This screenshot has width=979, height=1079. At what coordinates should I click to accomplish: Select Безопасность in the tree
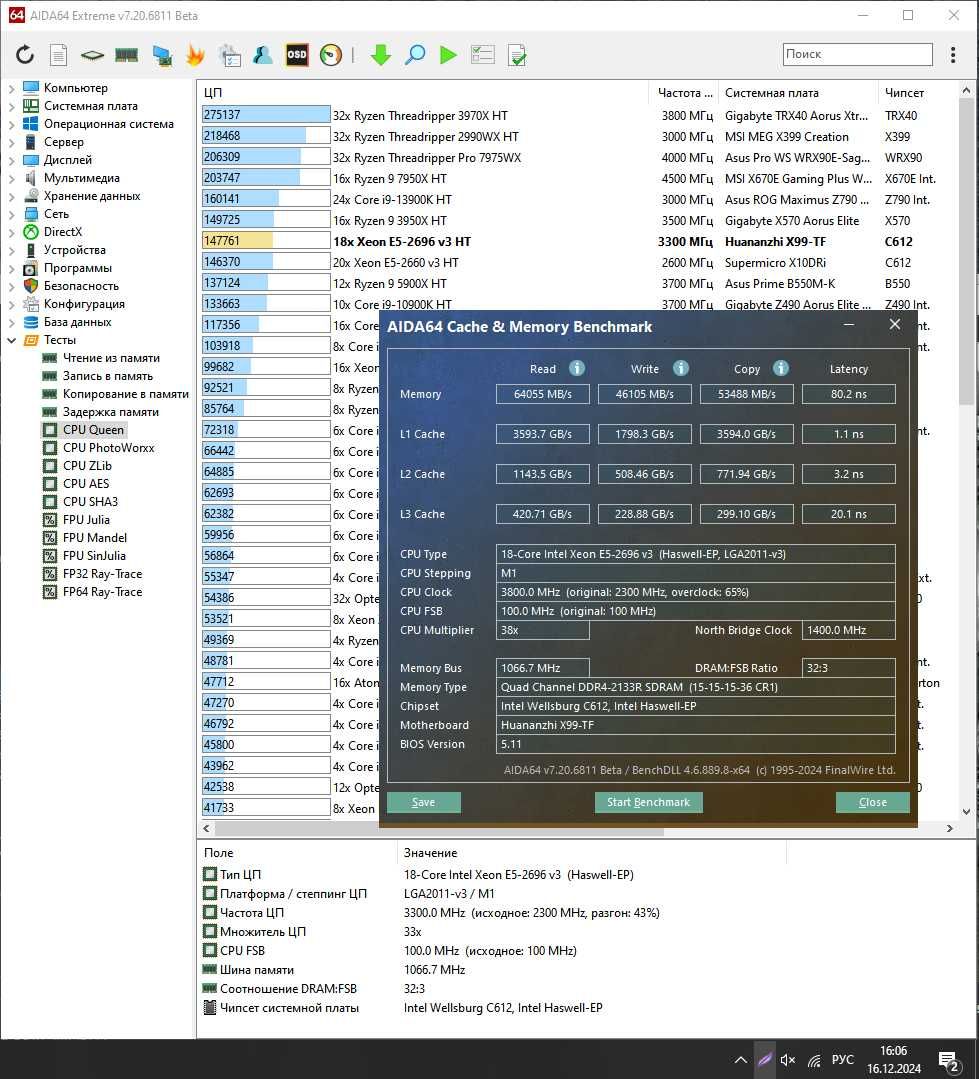point(81,286)
